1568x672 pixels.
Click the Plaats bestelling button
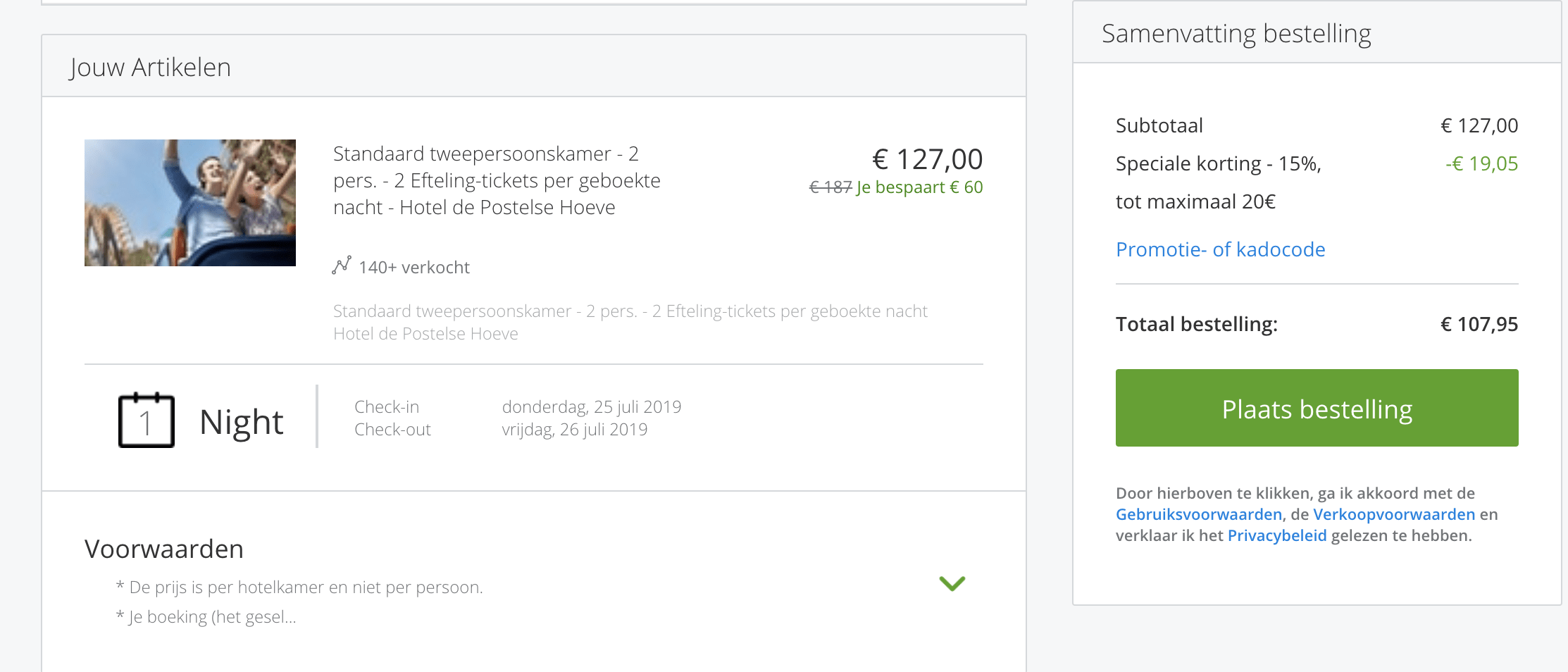pos(1317,408)
